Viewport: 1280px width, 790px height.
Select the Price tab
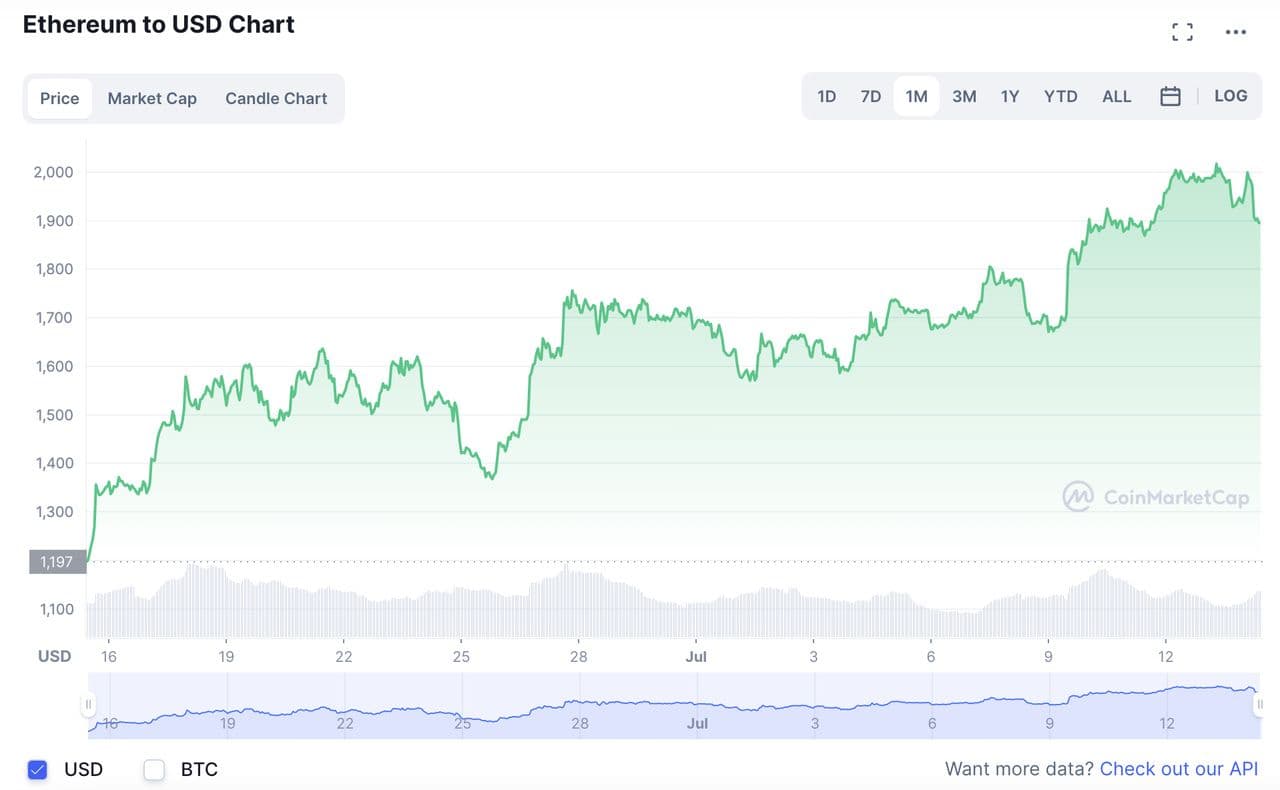[60, 98]
